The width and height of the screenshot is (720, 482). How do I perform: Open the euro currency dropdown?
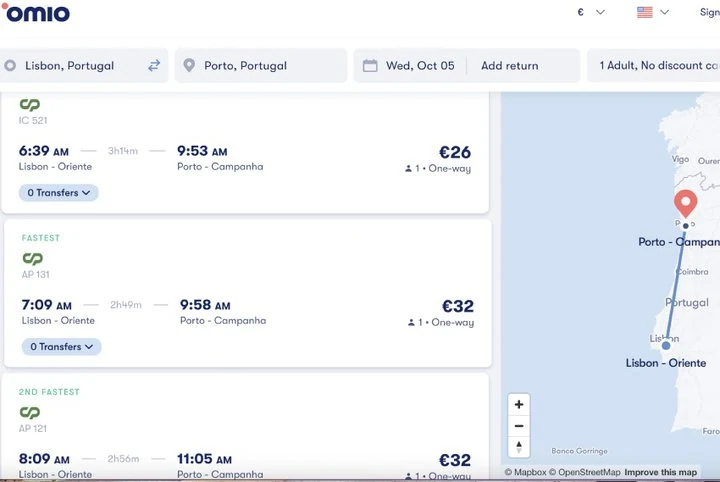[590, 12]
